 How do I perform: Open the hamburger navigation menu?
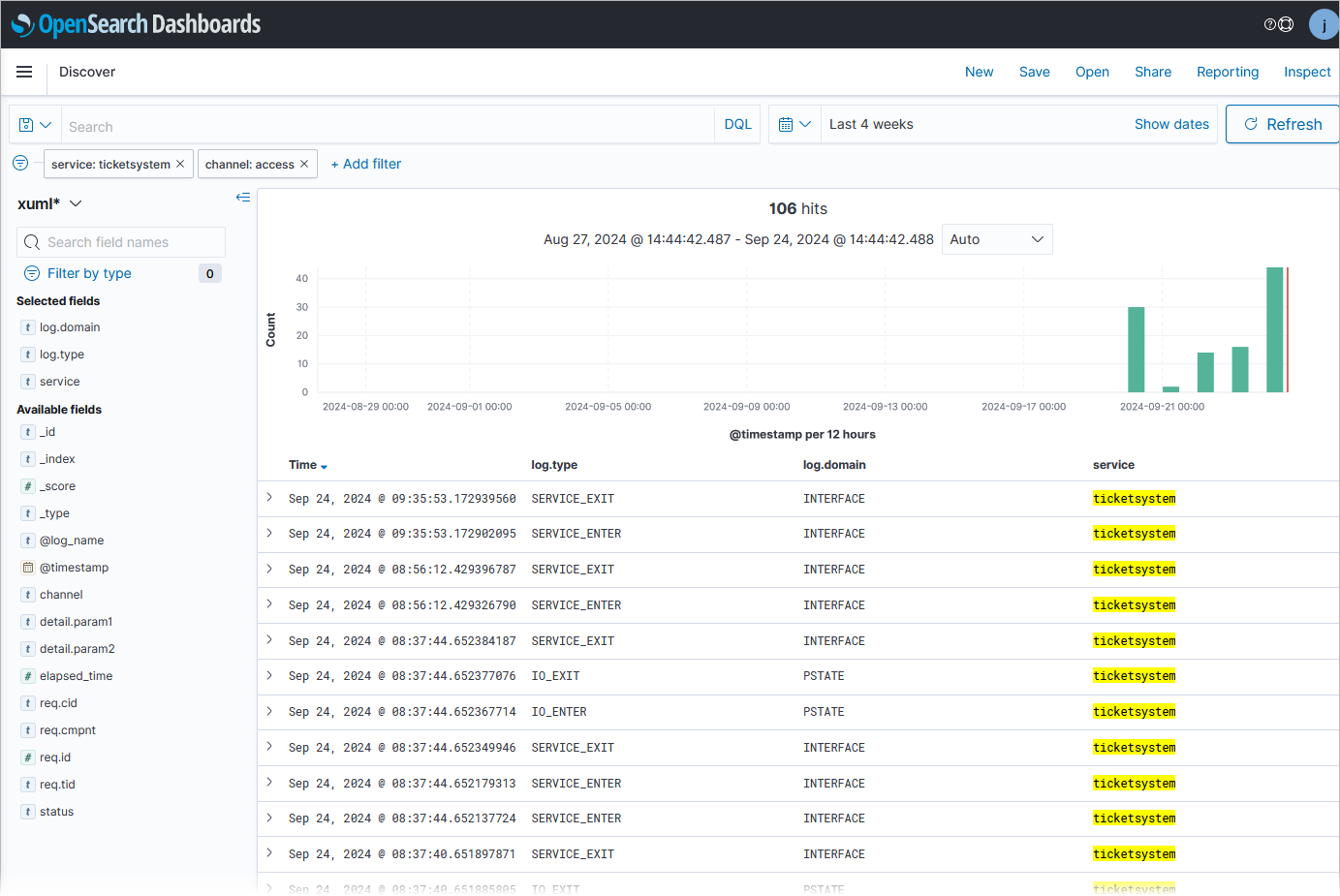tap(24, 72)
